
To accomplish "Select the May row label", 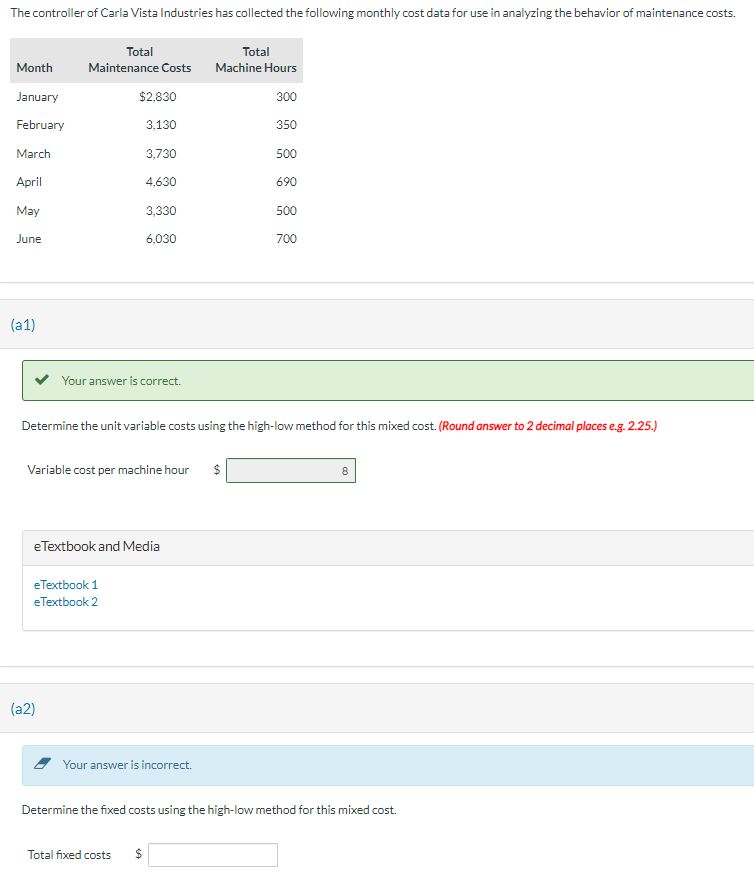I will pyautogui.click(x=28, y=211).
